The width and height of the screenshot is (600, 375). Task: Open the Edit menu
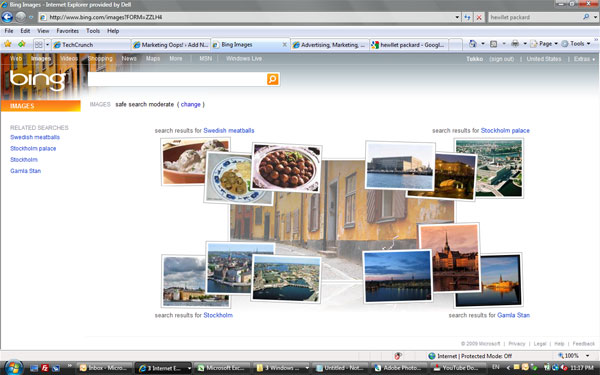click(x=25, y=31)
